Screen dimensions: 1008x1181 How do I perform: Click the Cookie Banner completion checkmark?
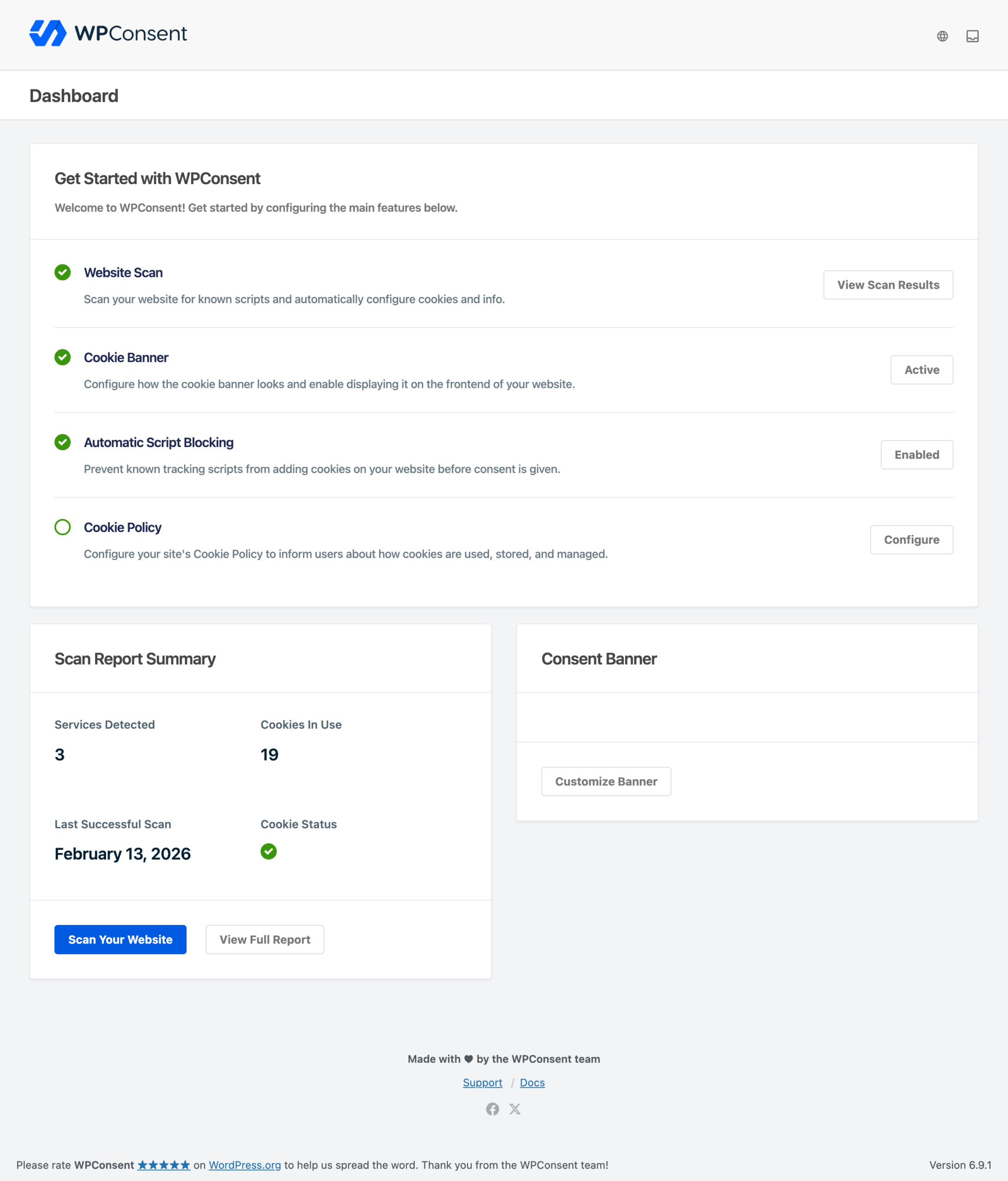click(63, 358)
